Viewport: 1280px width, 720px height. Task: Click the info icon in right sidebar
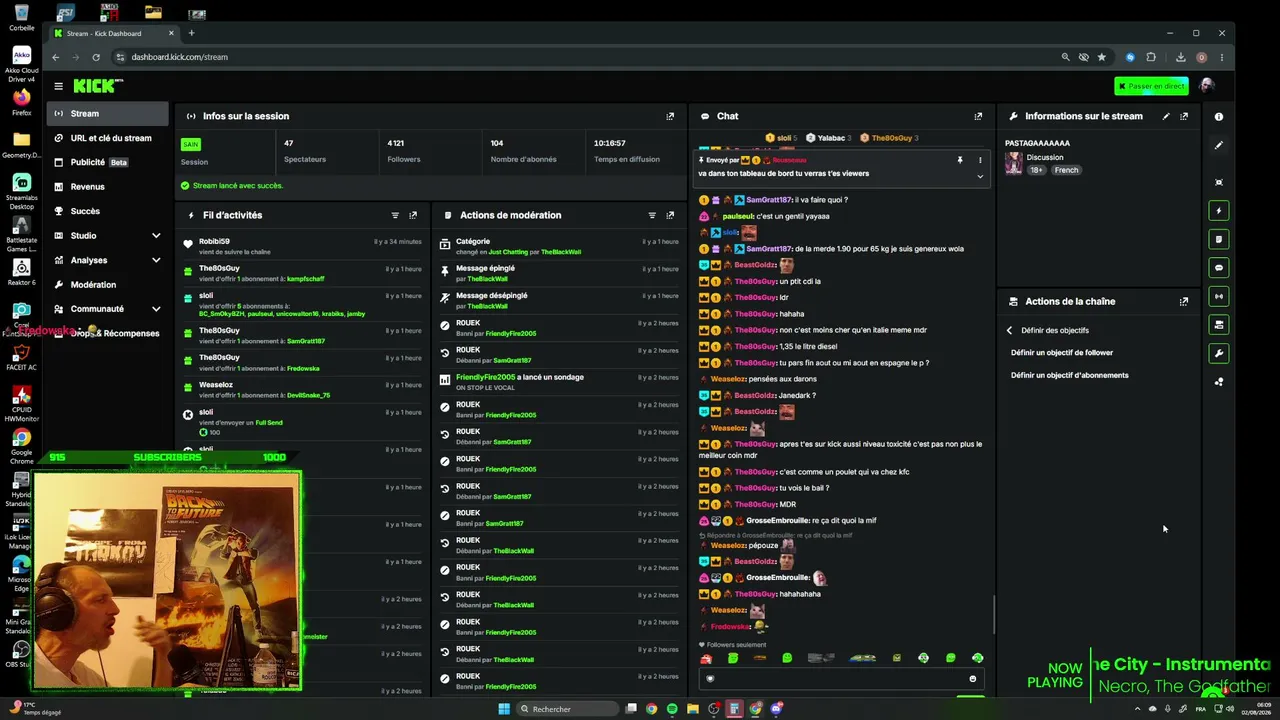(x=1219, y=117)
